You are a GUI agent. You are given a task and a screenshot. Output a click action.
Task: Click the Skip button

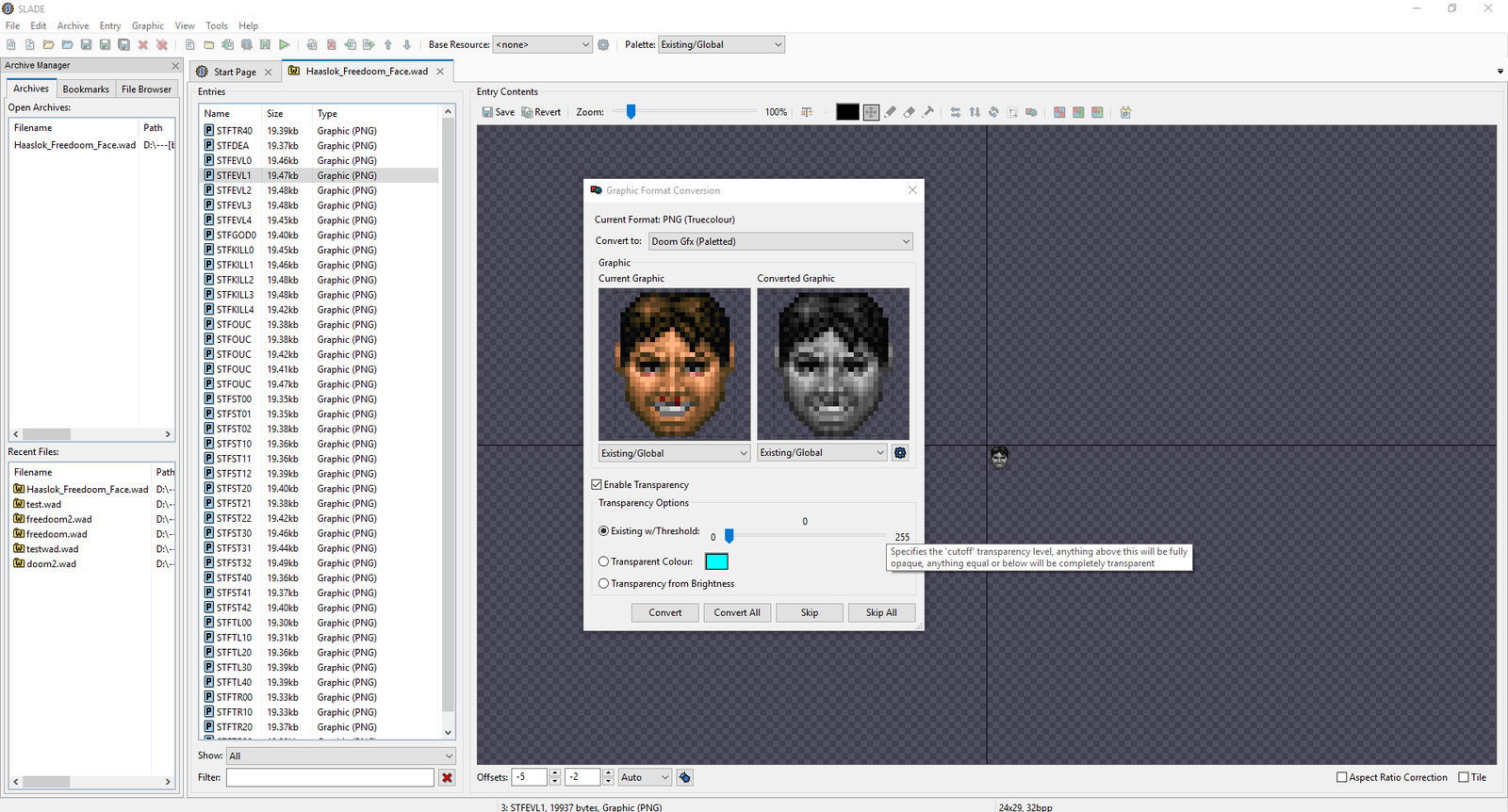click(x=810, y=612)
